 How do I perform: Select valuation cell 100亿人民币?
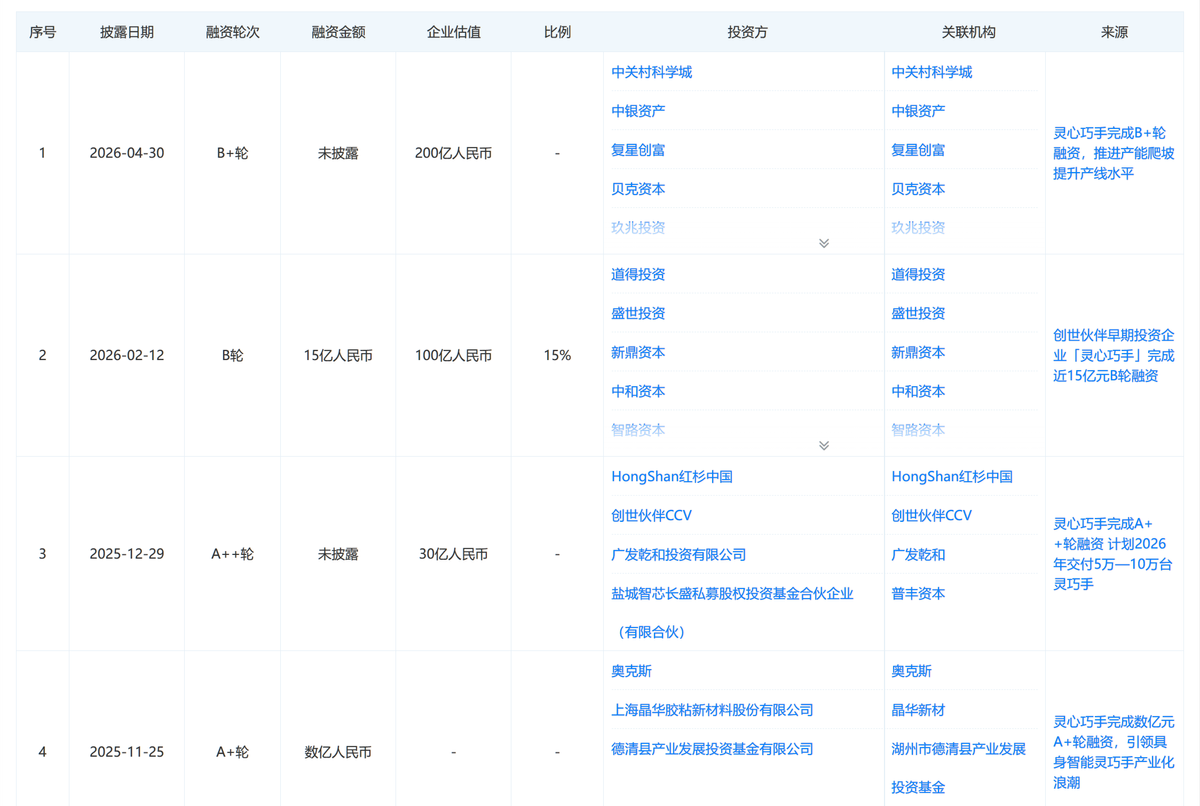(x=454, y=355)
